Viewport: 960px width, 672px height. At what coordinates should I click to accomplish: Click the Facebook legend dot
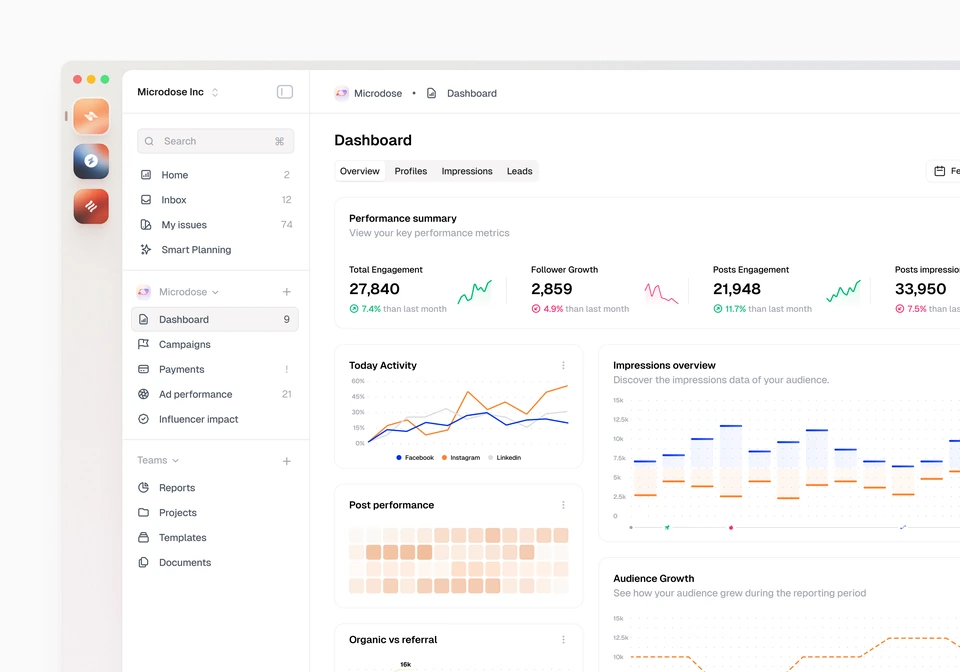pyautogui.click(x=399, y=458)
